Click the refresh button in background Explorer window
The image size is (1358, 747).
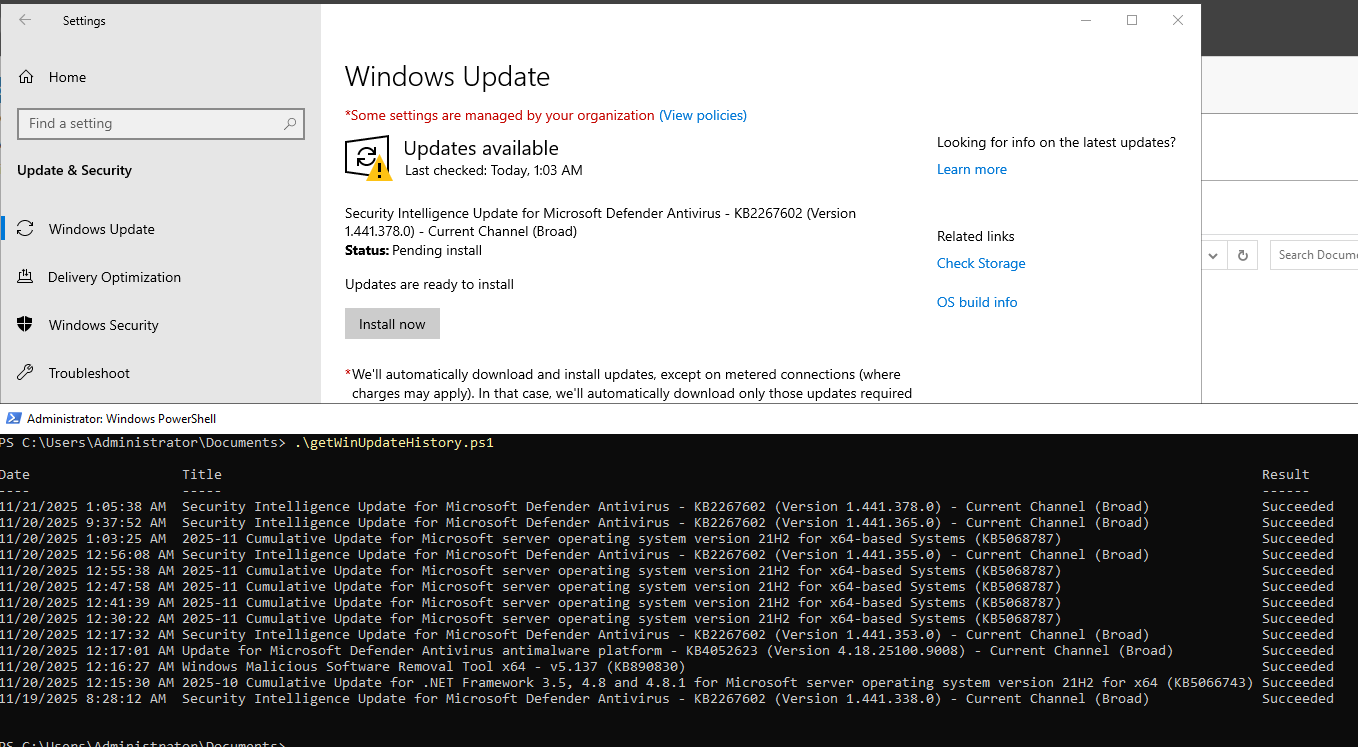pos(1242,255)
